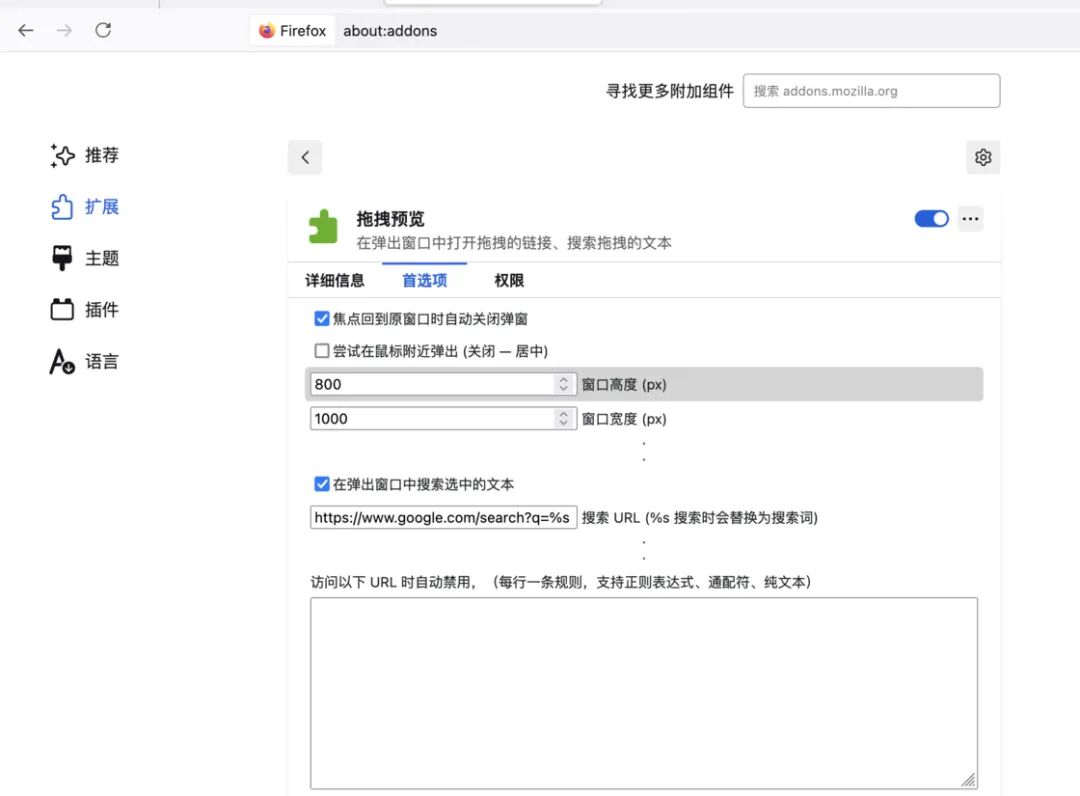Viewport: 1080px width, 796px height.
Task: Select the 首选项 tab
Action: coord(424,280)
